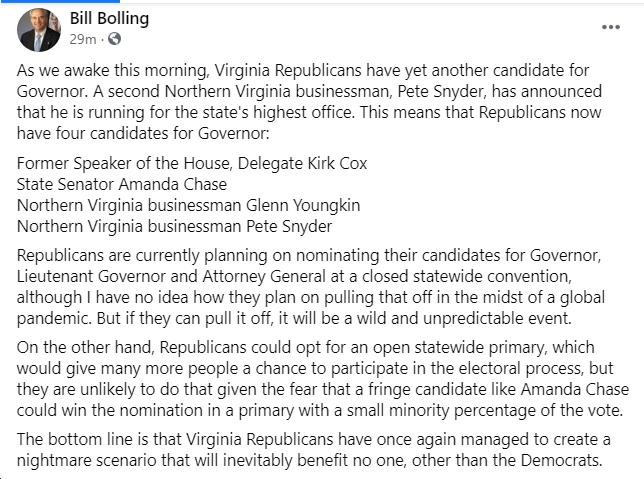
Task: Click the line 'State Senator Amanda Chase'
Action: 122,184
